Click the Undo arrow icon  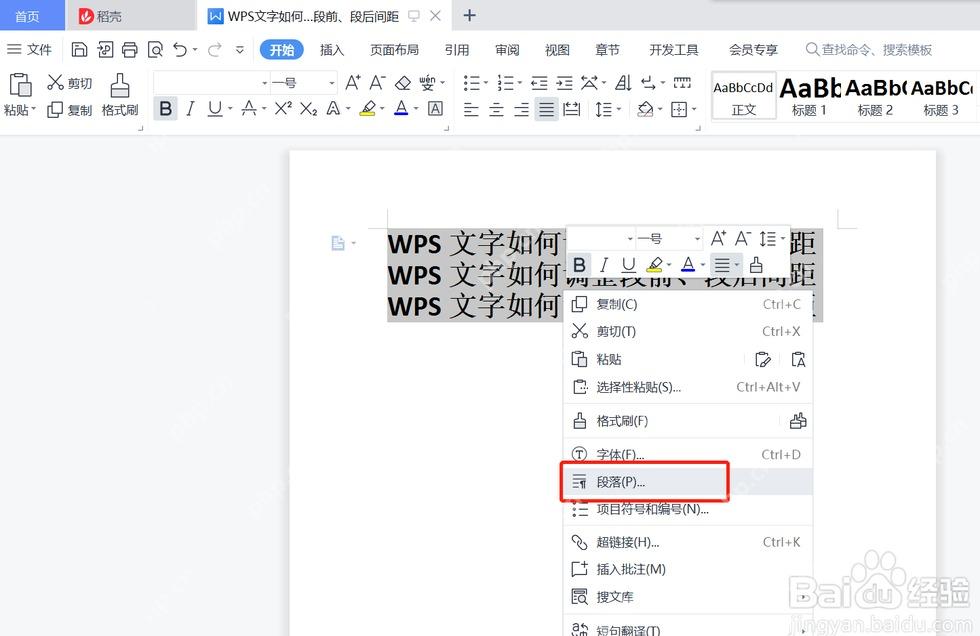180,49
